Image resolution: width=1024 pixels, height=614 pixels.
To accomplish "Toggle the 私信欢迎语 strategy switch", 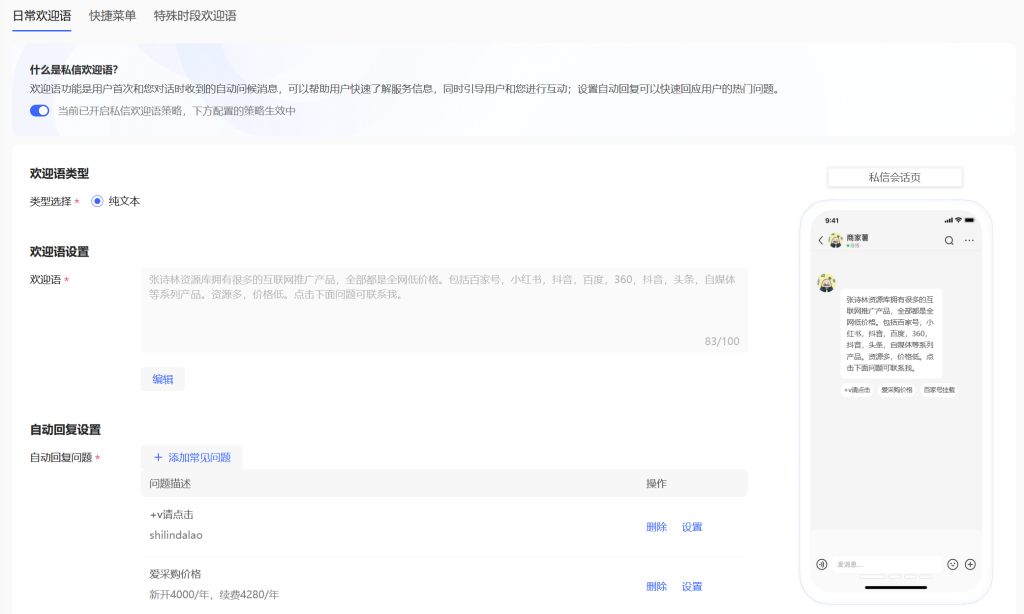I will tap(39, 111).
